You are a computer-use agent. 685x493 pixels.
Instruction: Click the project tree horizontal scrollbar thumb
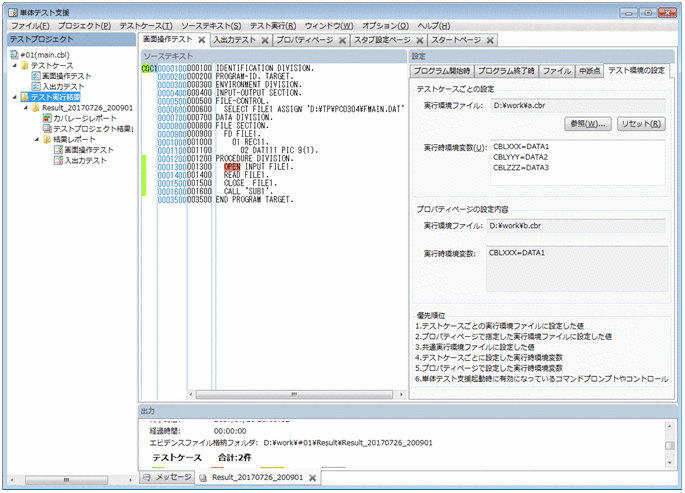pos(66,480)
